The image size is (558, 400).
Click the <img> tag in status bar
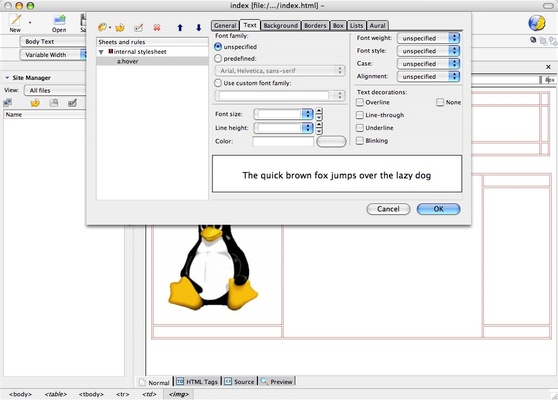[179, 394]
